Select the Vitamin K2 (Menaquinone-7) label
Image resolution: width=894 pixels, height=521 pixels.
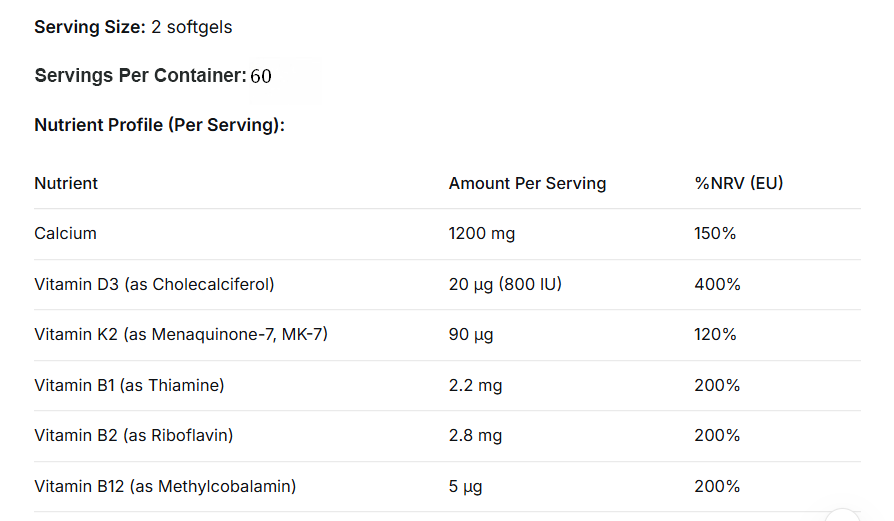tap(181, 335)
